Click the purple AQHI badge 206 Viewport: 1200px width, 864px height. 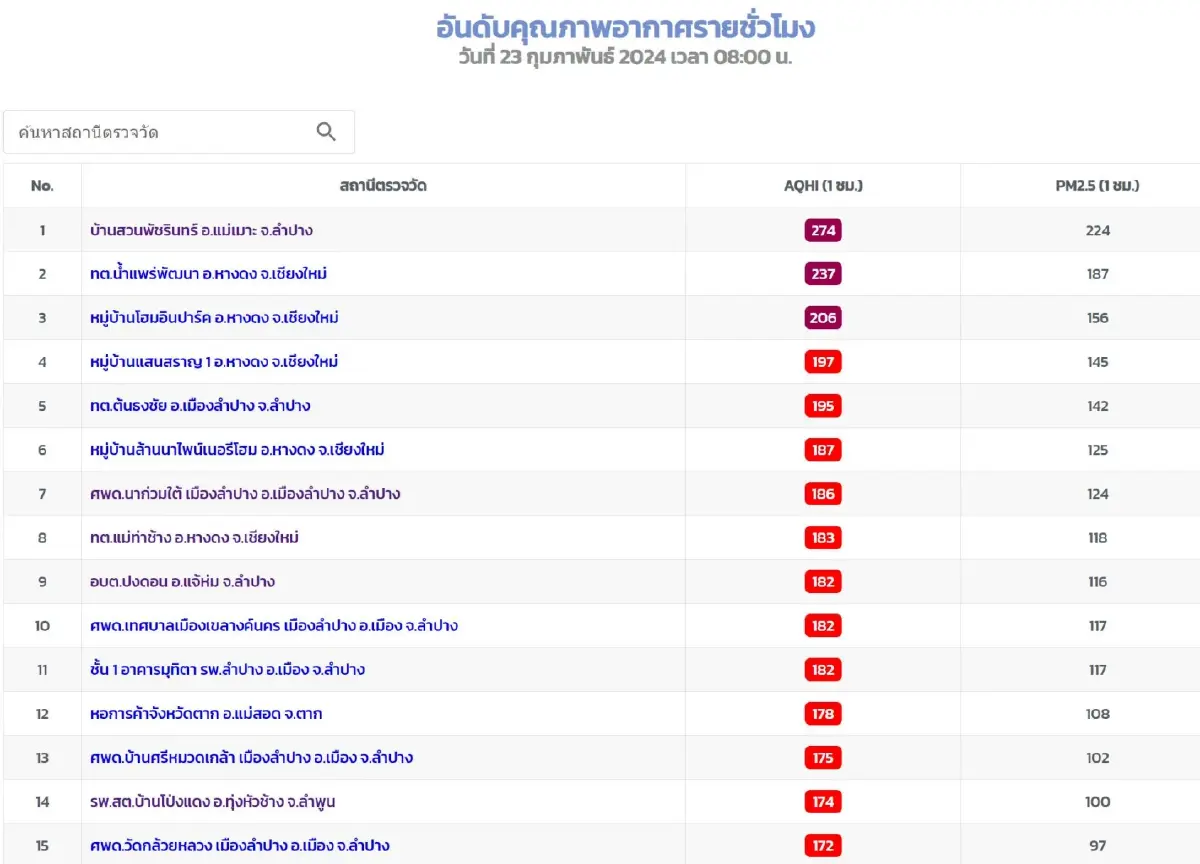tap(823, 318)
